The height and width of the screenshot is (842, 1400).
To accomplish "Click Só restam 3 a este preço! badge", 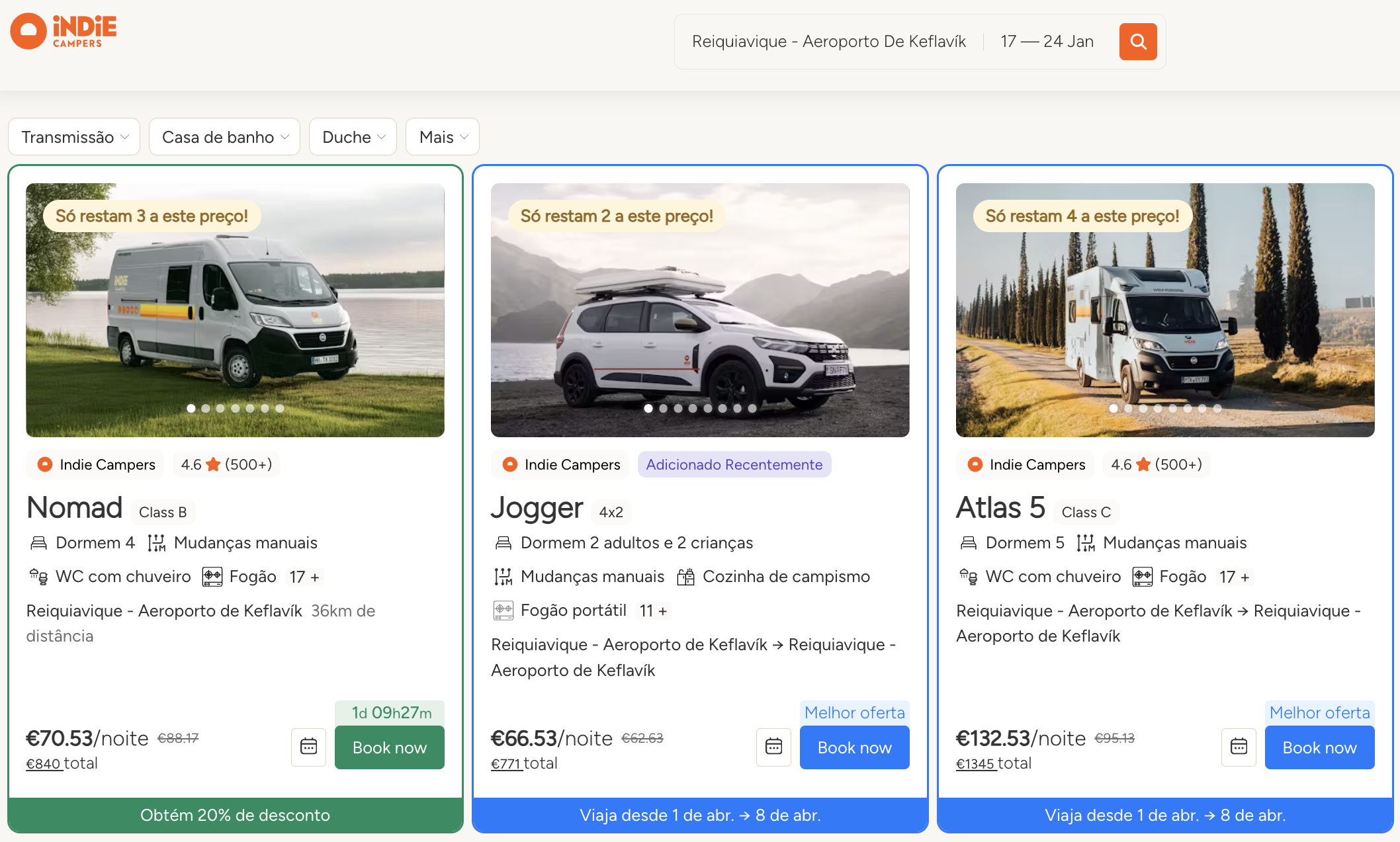I will [x=152, y=216].
